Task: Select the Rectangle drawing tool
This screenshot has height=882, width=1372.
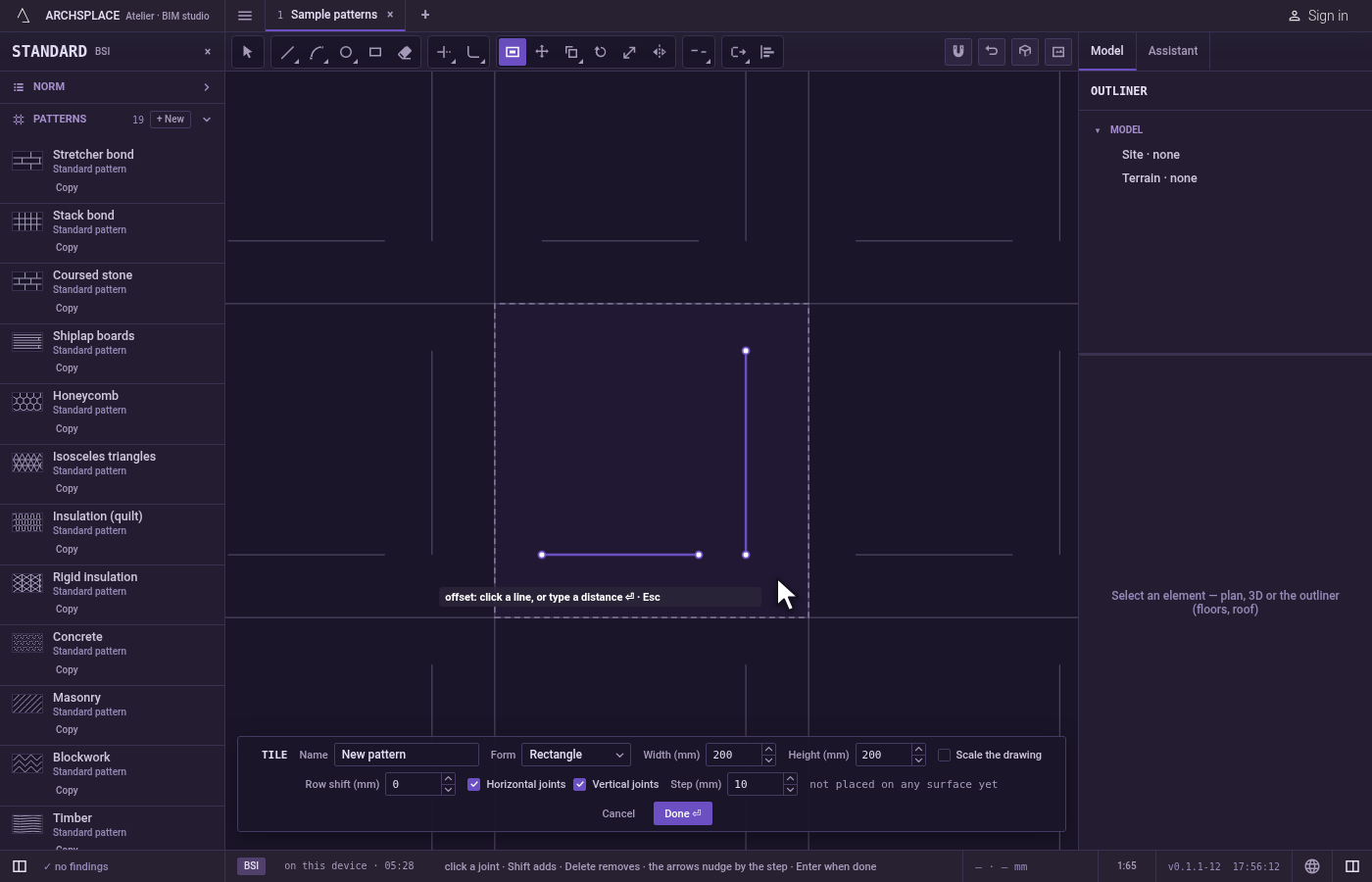Action: click(x=375, y=52)
